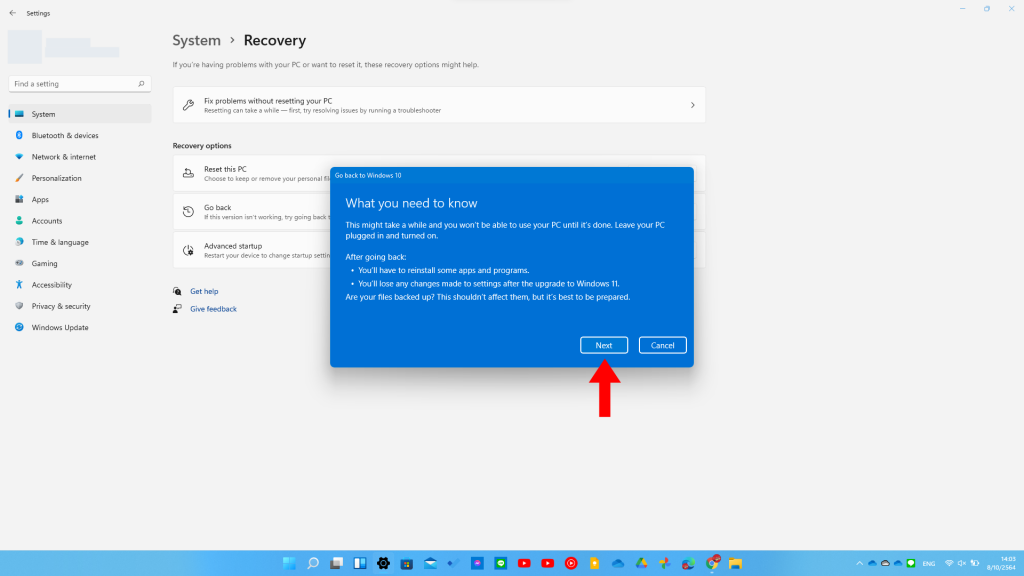Screen dimensions: 1024x576
Task: Click the Gaming controller icon
Action: coord(19,263)
